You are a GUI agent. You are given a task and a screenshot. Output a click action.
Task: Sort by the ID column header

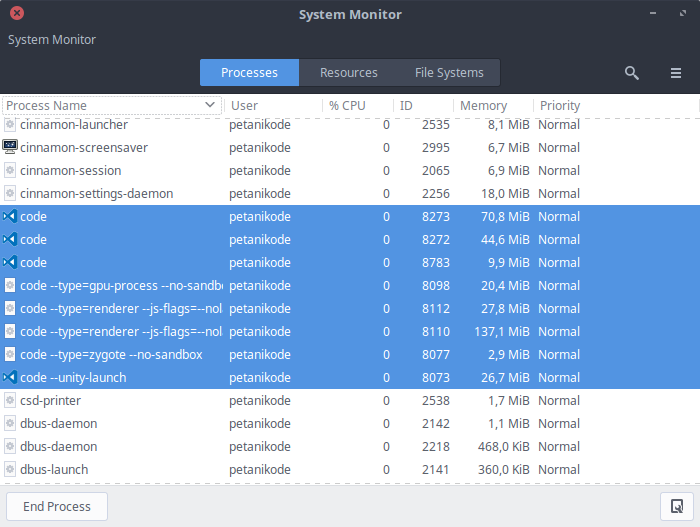click(423, 105)
